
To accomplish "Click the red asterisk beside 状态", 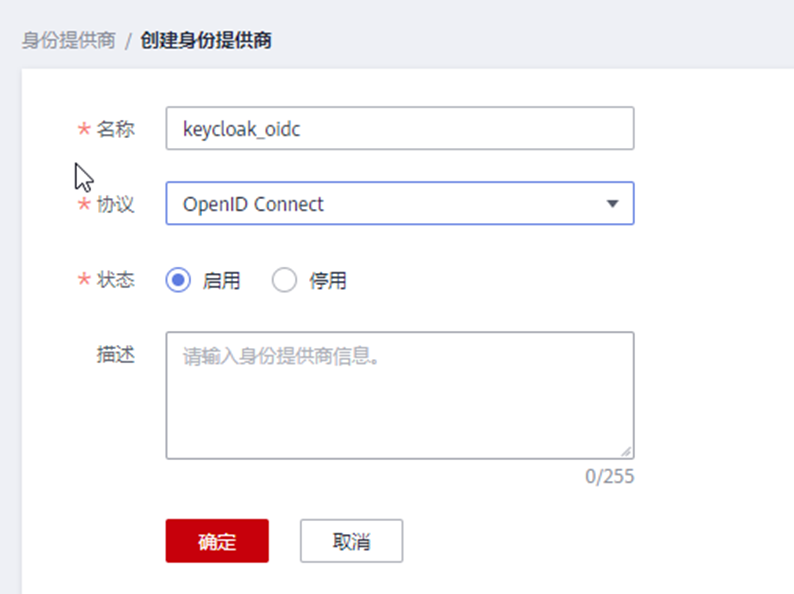I will (84, 281).
